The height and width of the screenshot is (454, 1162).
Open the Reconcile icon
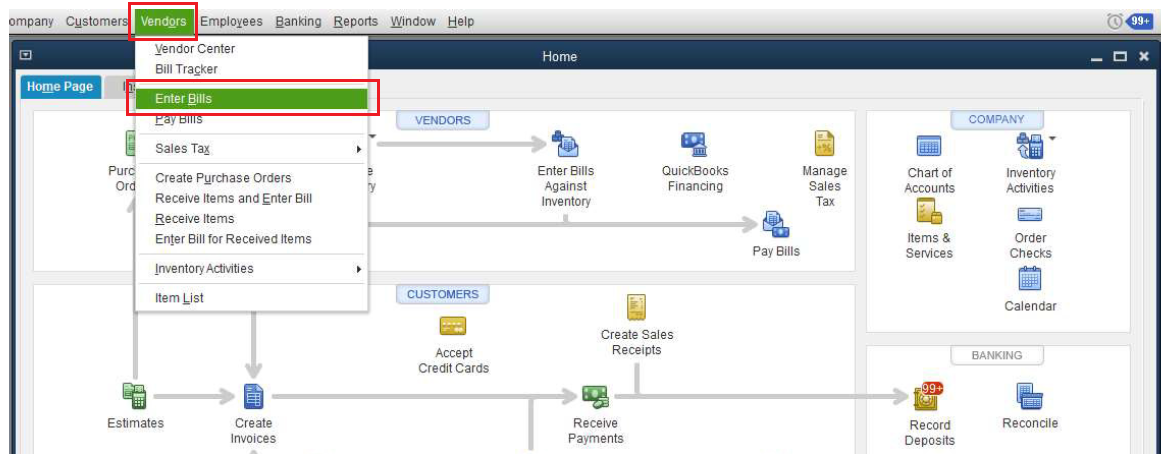coord(1029,396)
